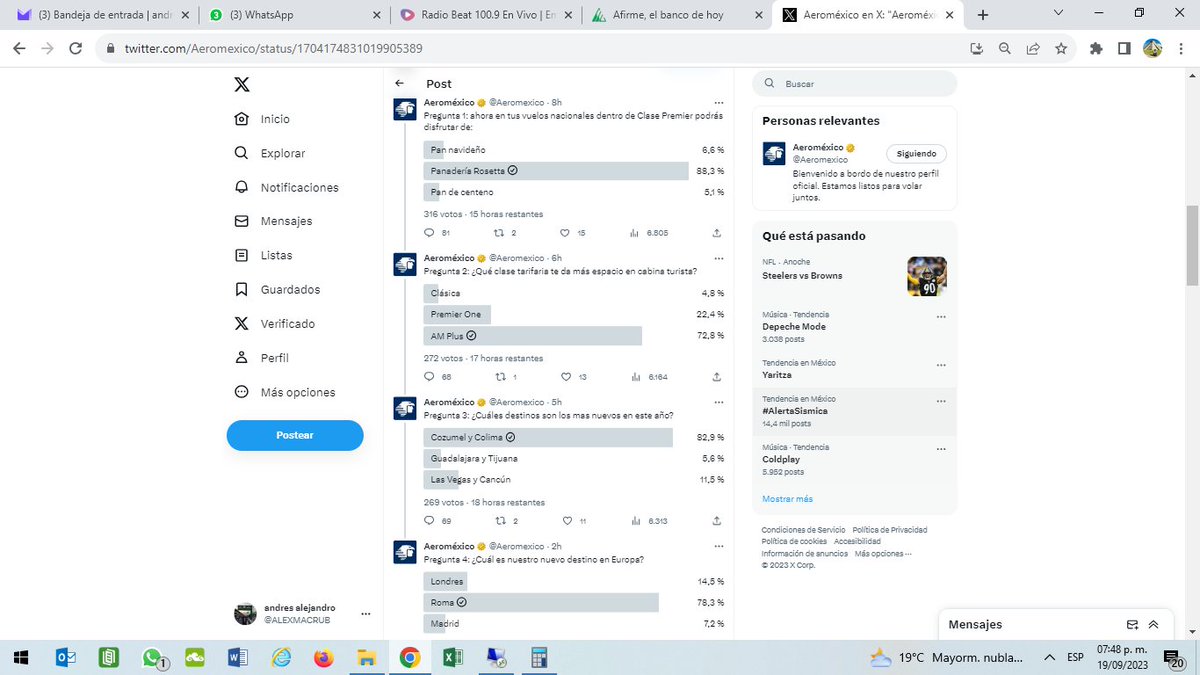Viewport: 1200px width, 675px height.
Task: View analytics of Pregunta 3 post
Action: click(x=634, y=521)
